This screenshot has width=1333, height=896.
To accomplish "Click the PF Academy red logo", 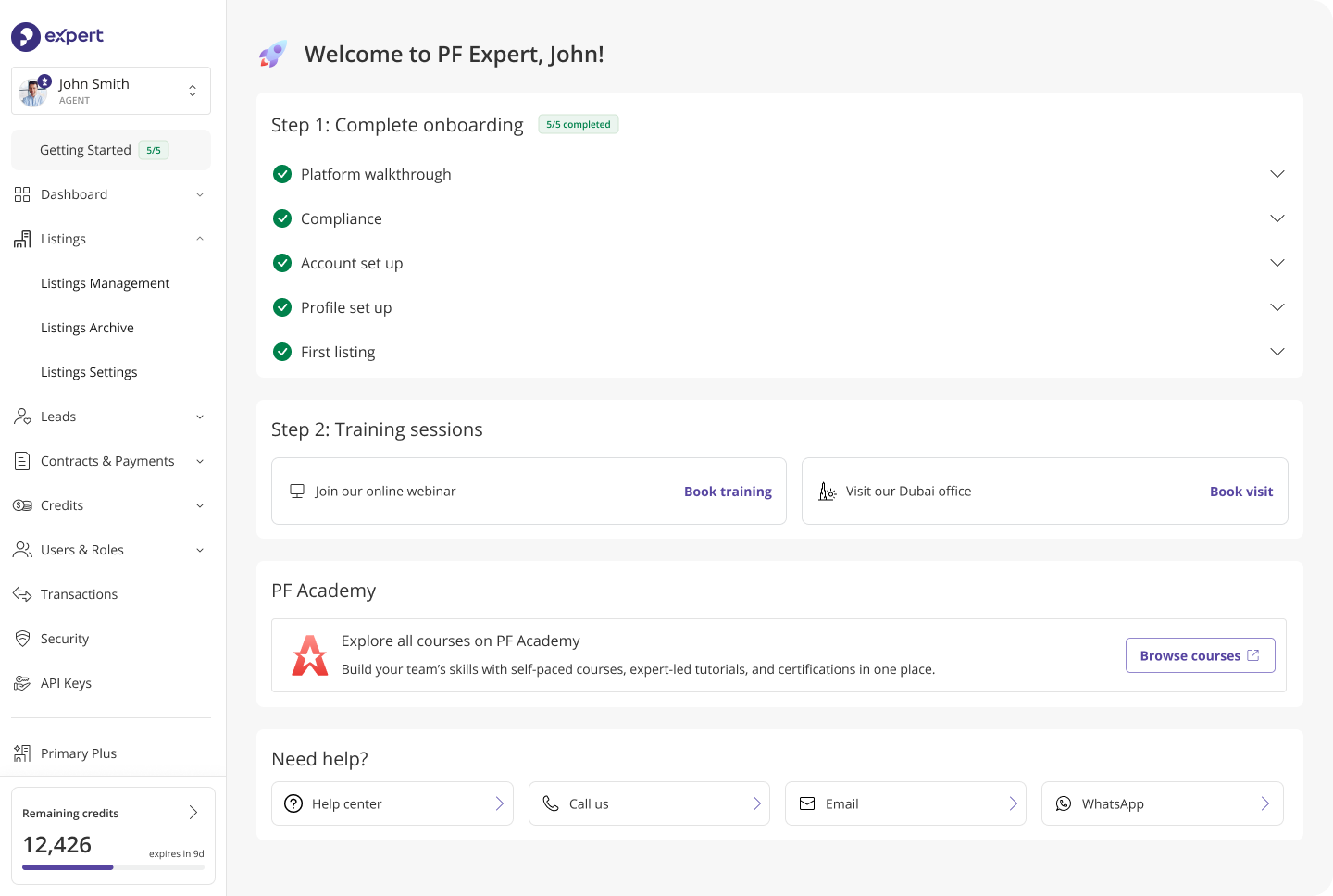I will coord(310,655).
